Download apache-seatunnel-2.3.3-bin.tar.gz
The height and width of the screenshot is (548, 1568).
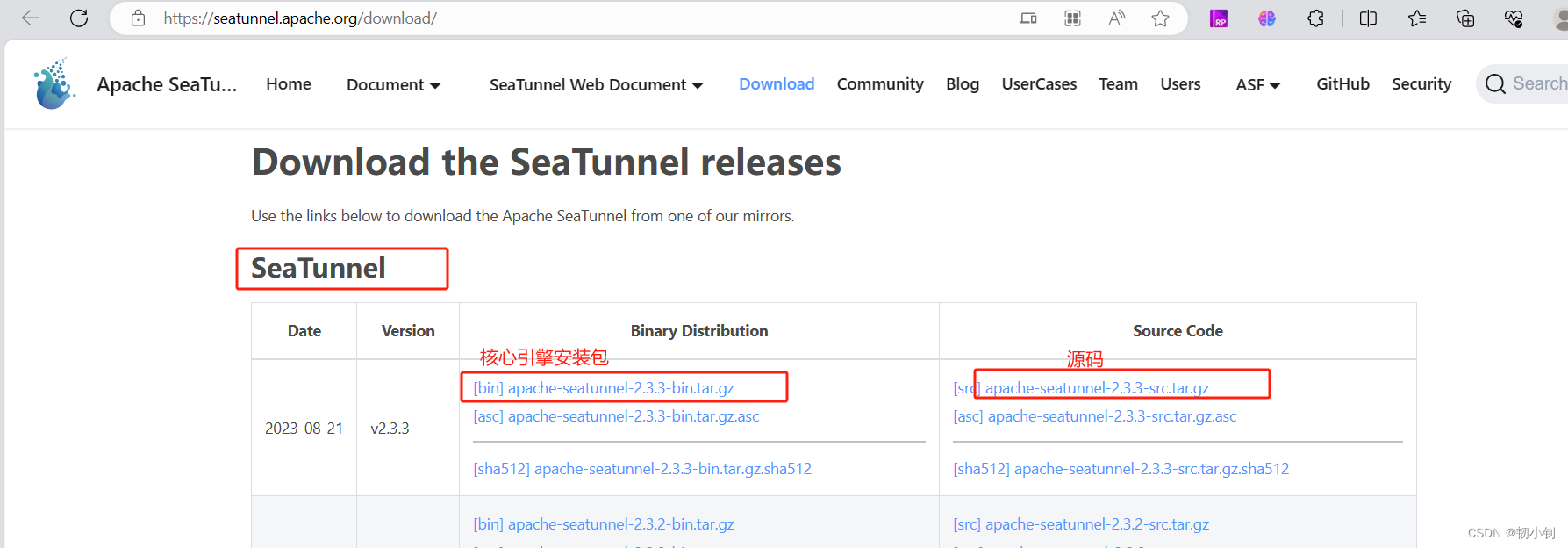click(604, 388)
